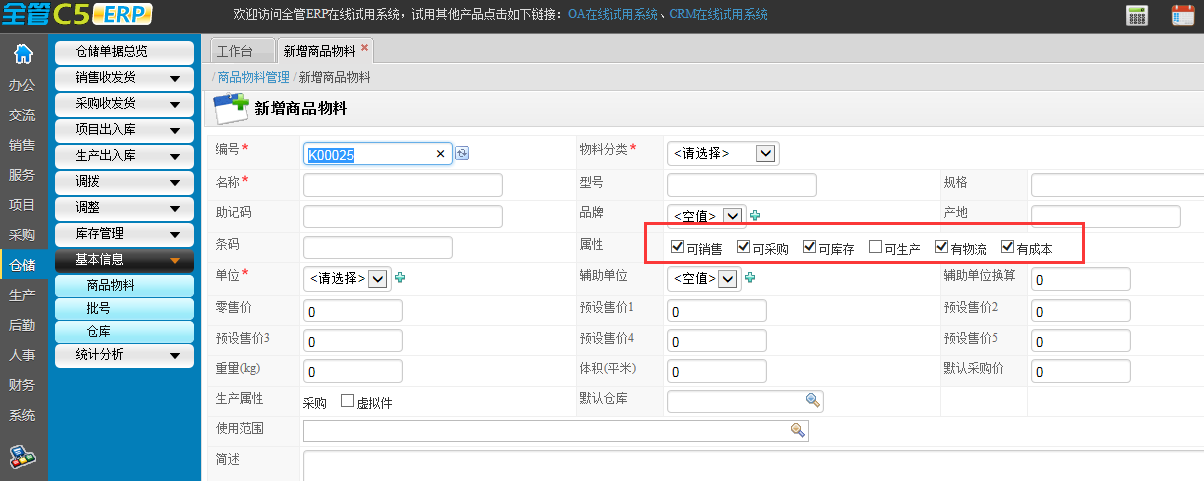The height and width of the screenshot is (481, 1204).
Task: Click the 新增商品物料 header icon
Action: (231, 108)
